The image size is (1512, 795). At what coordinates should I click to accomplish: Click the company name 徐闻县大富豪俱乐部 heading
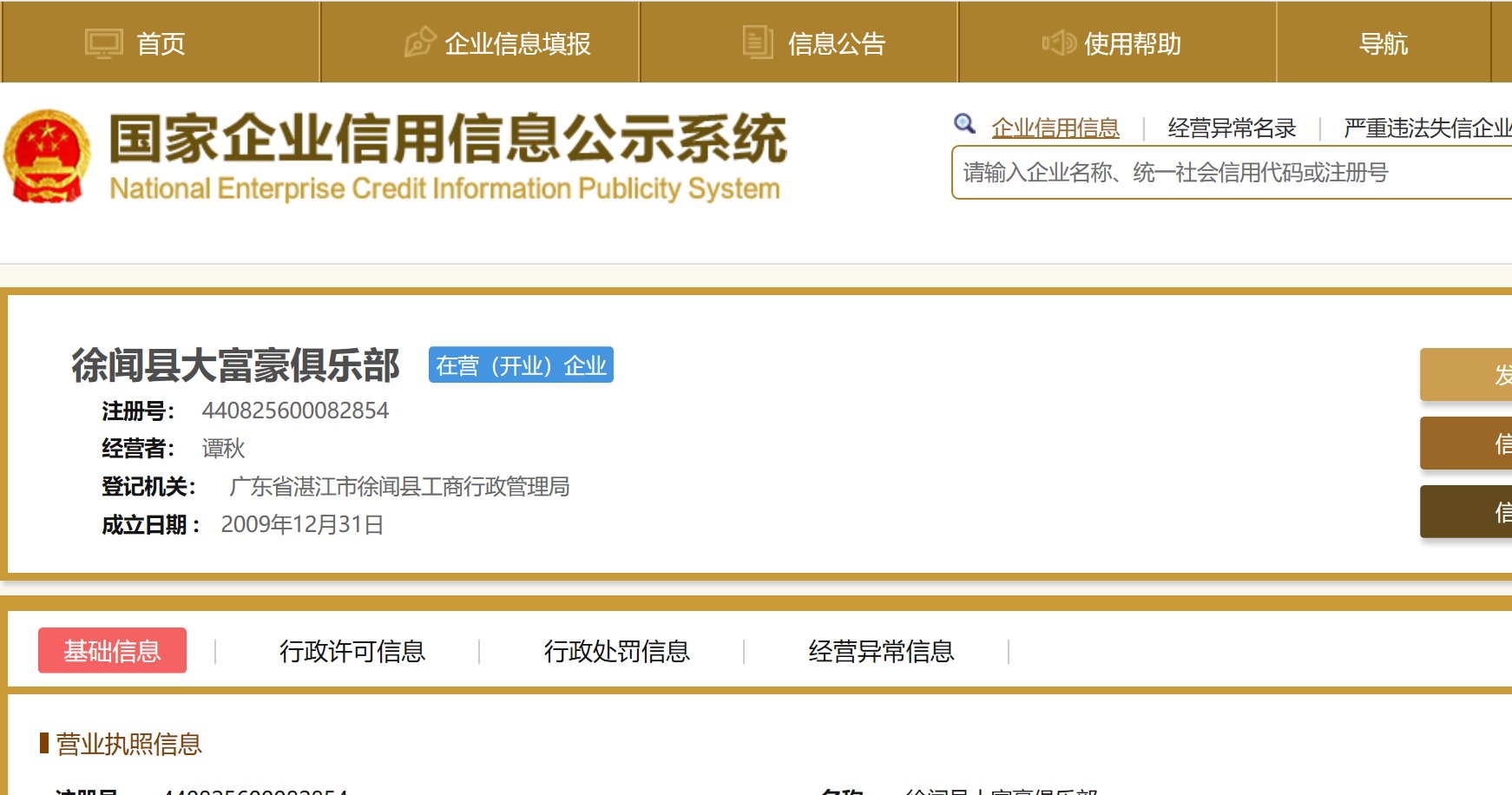click(236, 365)
